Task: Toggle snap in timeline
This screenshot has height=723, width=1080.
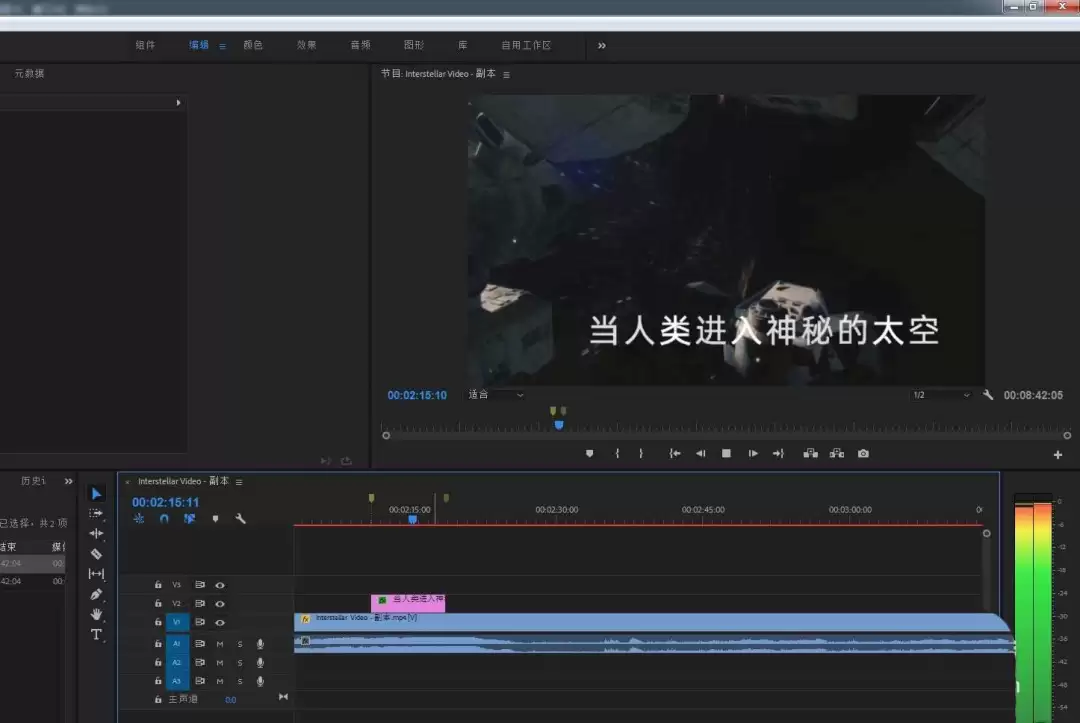Action: (x=164, y=518)
